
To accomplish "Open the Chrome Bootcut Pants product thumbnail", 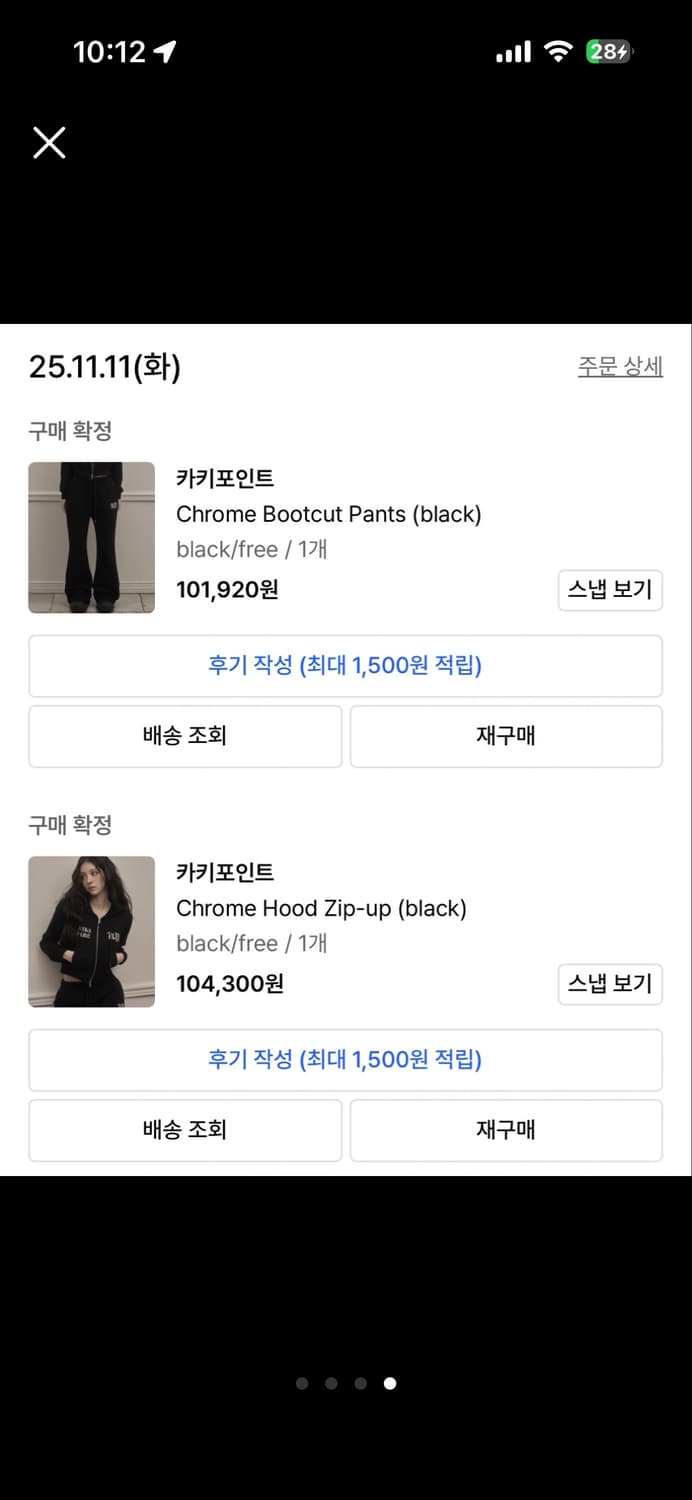I will (x=91, y=537).
